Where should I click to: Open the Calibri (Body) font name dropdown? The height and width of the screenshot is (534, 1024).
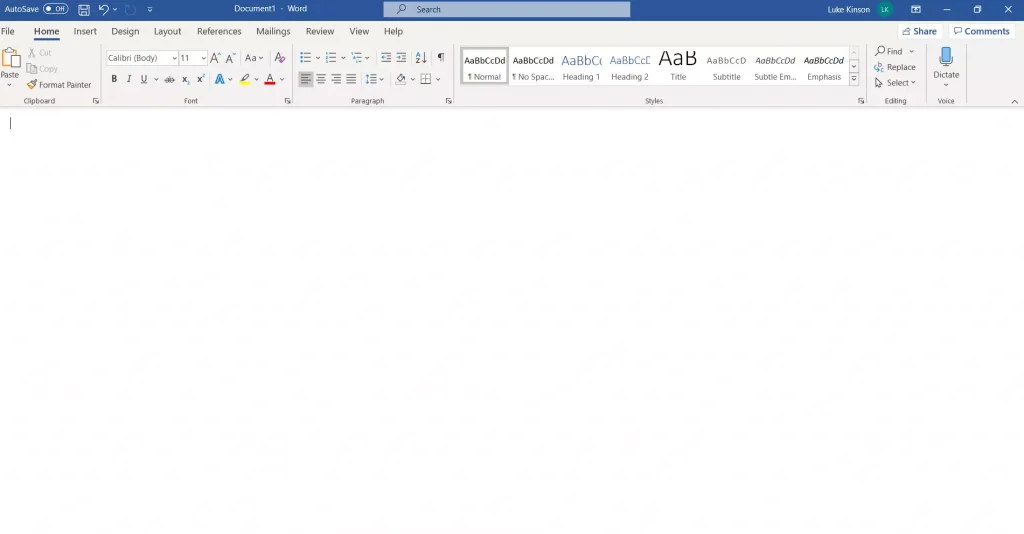[174, 58]
